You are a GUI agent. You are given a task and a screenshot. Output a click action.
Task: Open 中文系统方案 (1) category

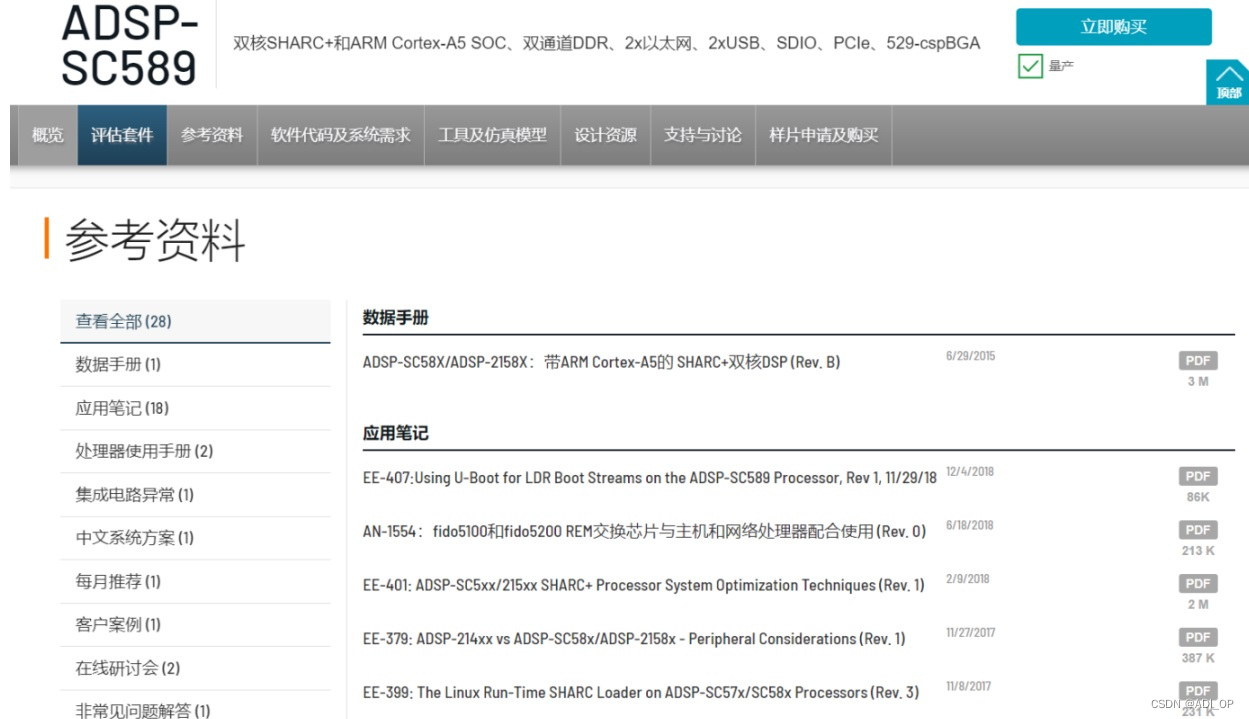tap(195, 538)
